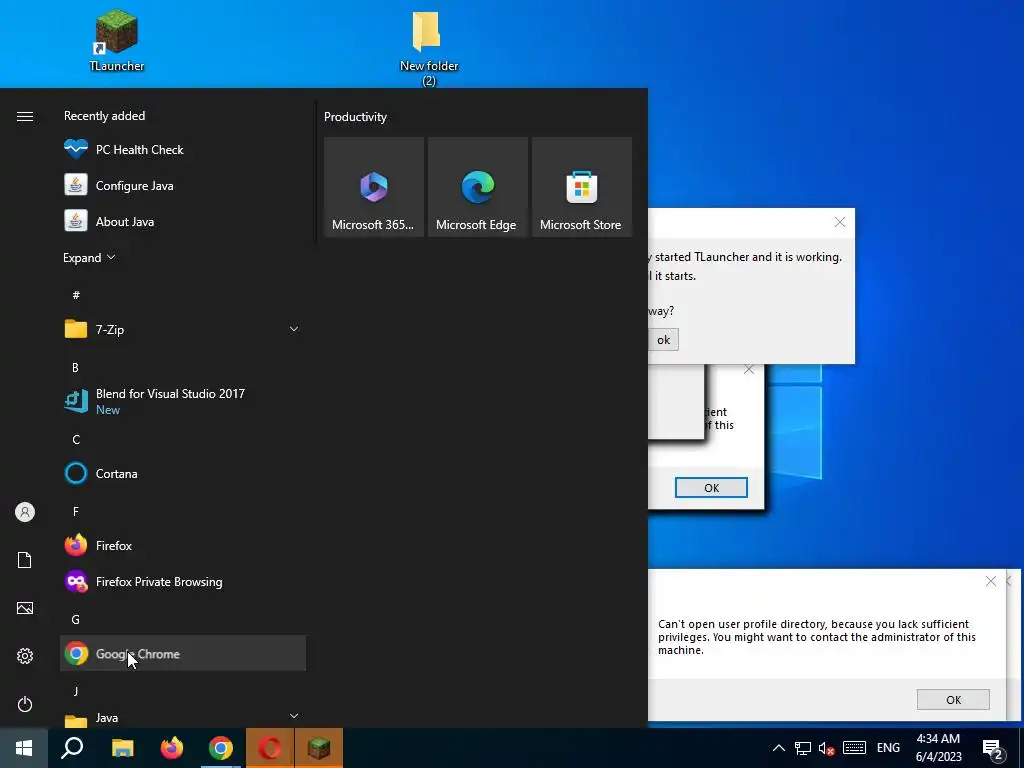Open the Microsoft Store tile
Screen dimensions: 1024x768
point(581,187)
